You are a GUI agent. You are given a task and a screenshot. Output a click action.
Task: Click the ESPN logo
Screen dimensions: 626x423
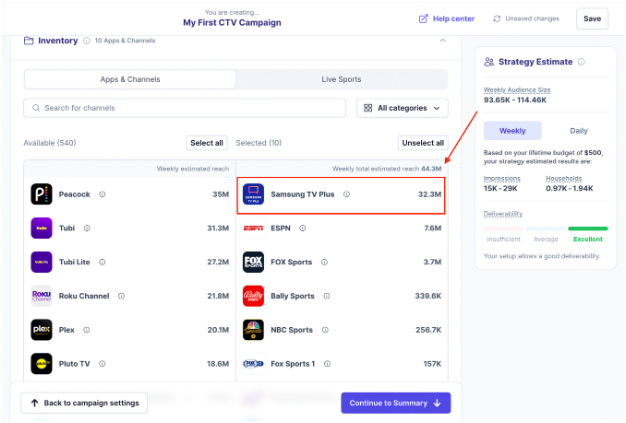tap(253, 228)
